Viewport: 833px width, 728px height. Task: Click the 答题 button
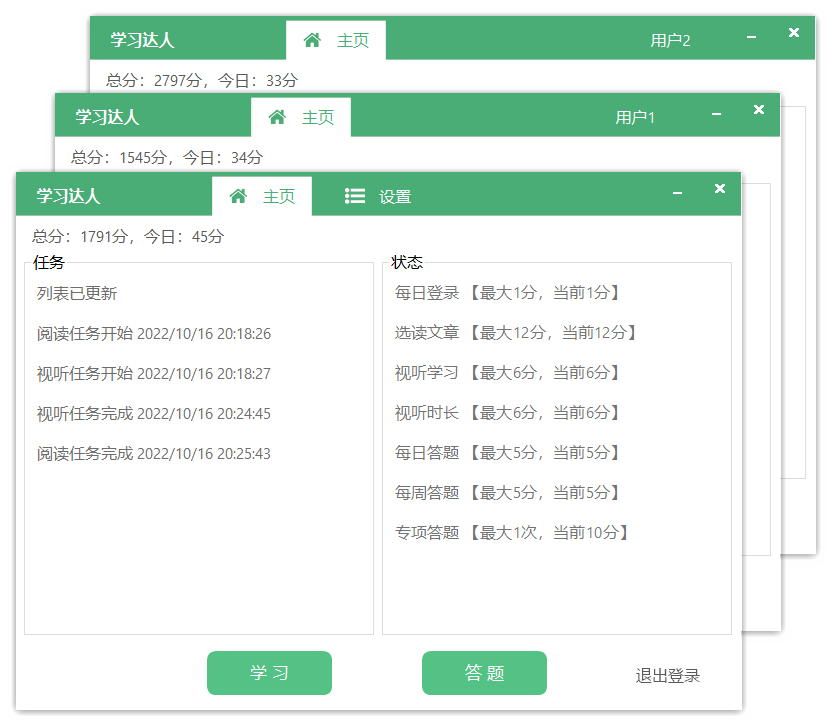point(485,673)
